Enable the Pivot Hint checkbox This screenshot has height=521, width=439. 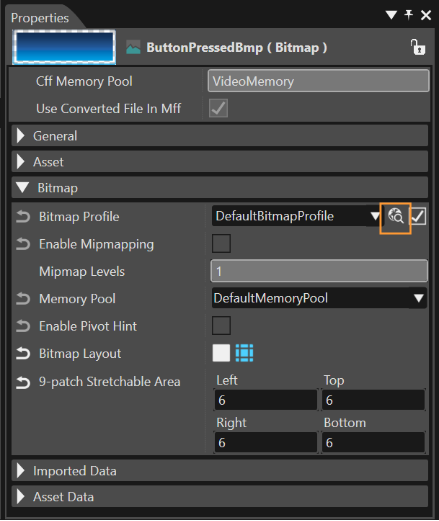click(x=221, y=325)
